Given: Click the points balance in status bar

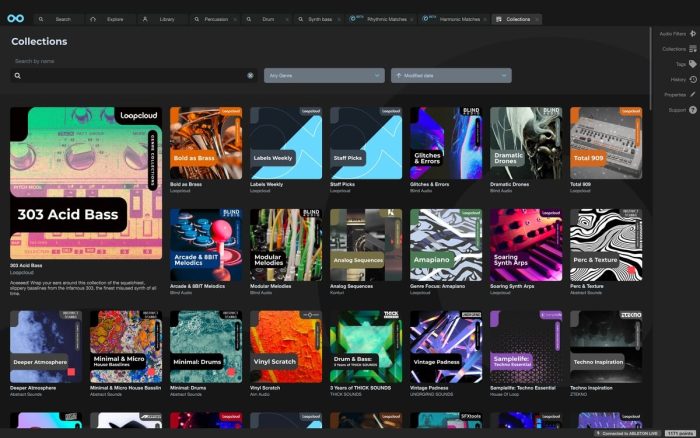Looking at the screenshot, I should [680, 434].
